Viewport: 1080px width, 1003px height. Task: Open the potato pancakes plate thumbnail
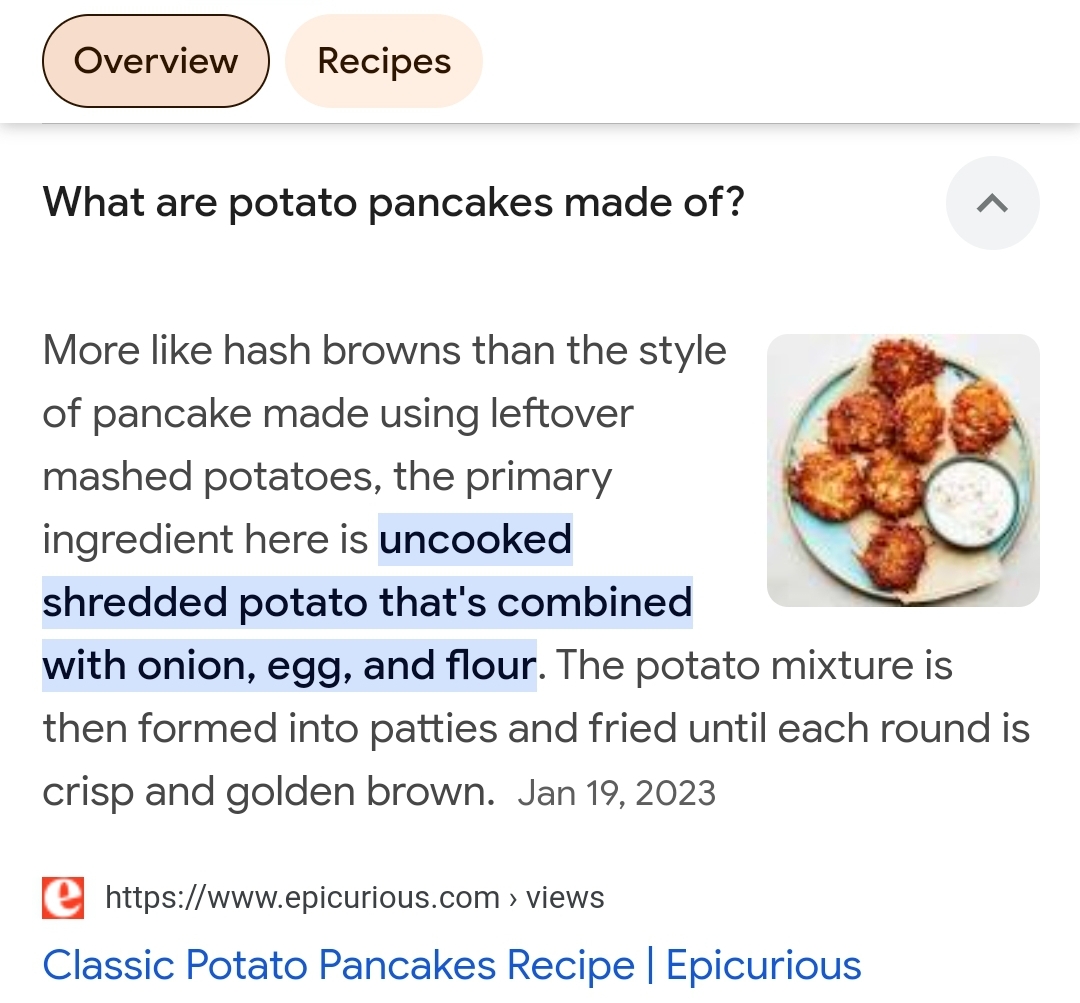tap(903, 470)
